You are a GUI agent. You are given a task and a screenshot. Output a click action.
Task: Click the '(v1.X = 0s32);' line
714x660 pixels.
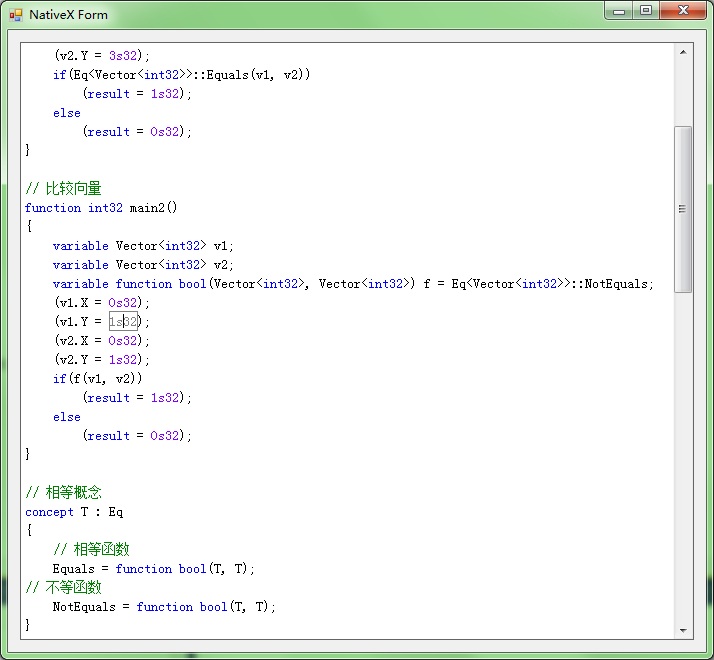(102, 302)
